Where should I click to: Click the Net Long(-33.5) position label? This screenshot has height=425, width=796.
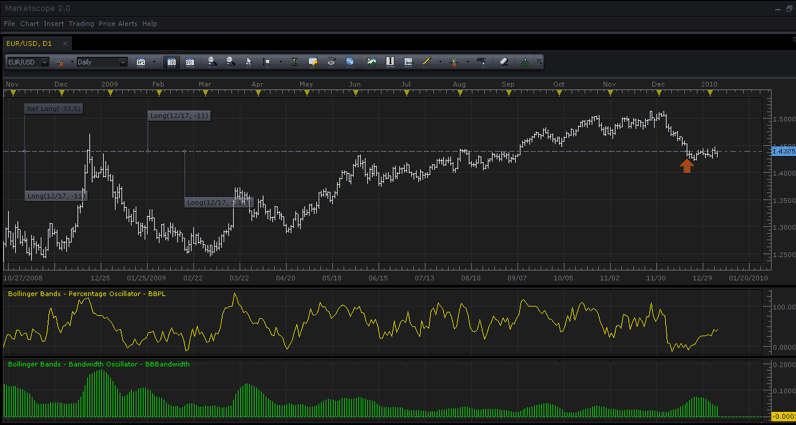[54, 109]
